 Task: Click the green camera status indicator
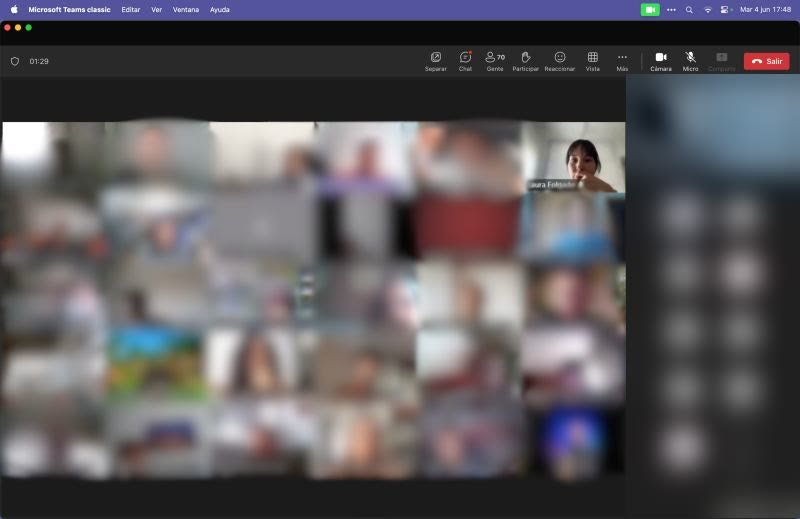coord(650,10)
